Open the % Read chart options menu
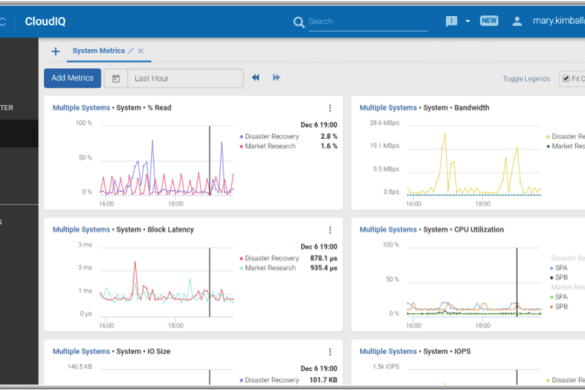 (330, 108)
